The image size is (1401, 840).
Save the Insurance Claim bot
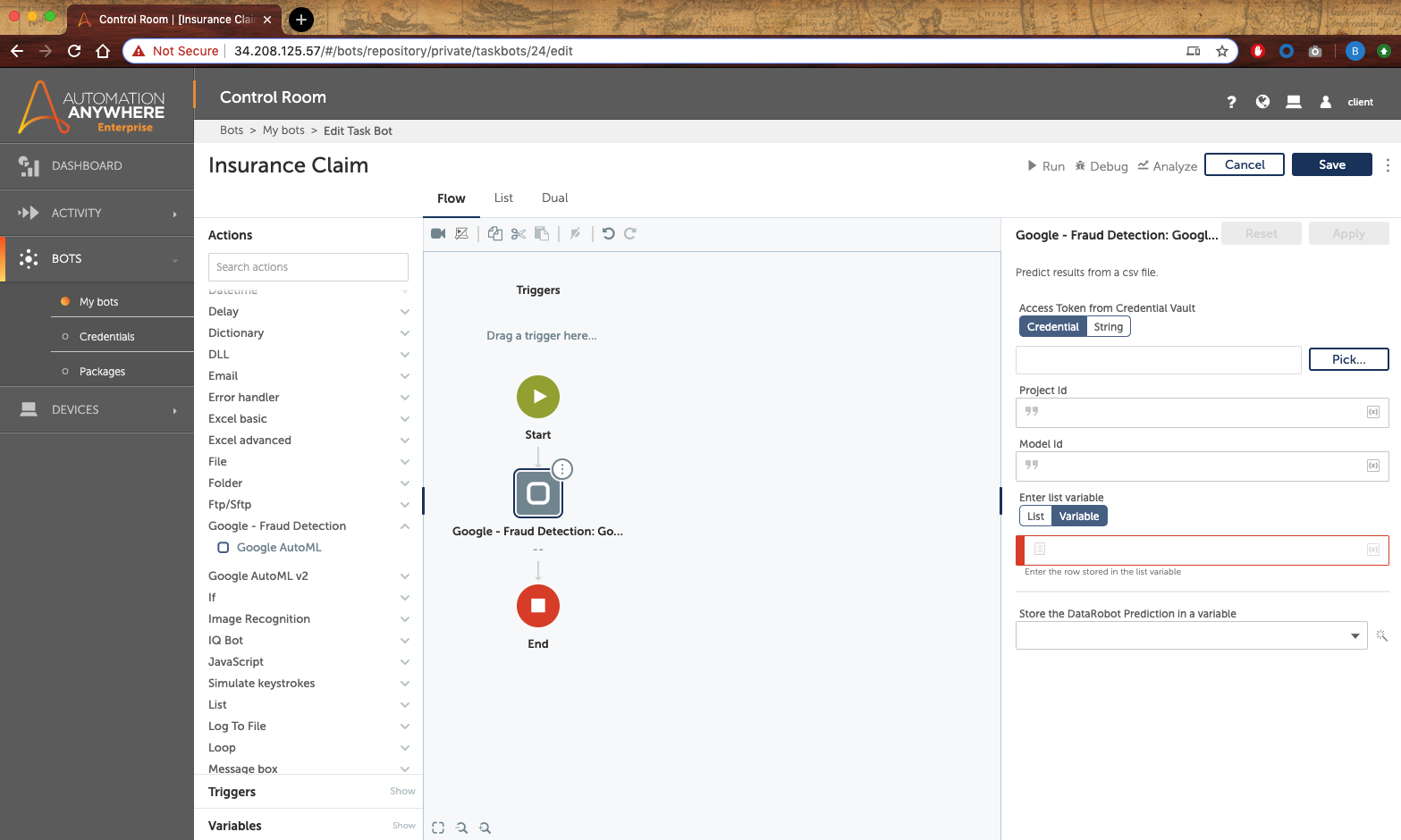[x=1332, y=164]
